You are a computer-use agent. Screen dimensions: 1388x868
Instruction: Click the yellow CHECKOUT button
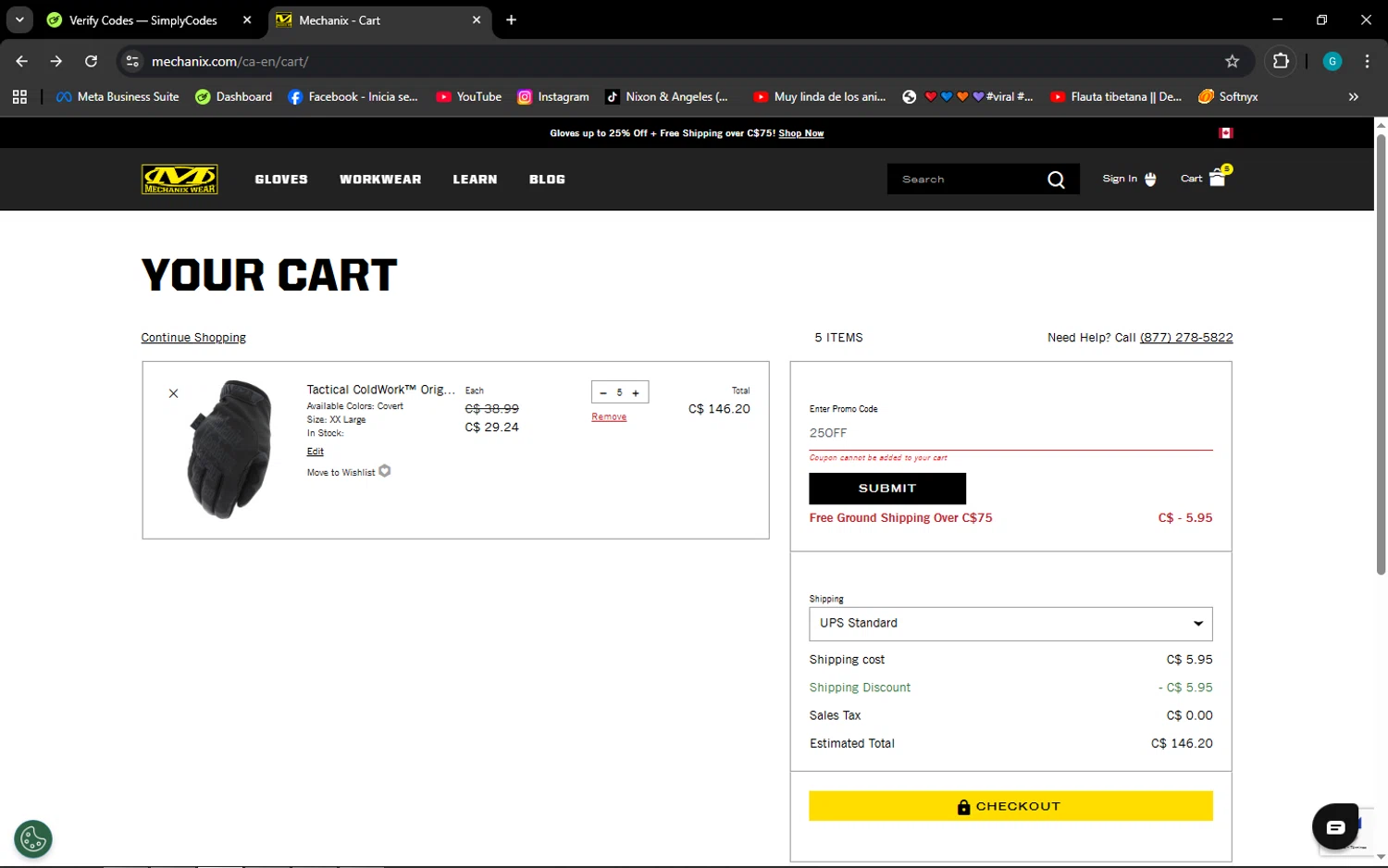1010,806
